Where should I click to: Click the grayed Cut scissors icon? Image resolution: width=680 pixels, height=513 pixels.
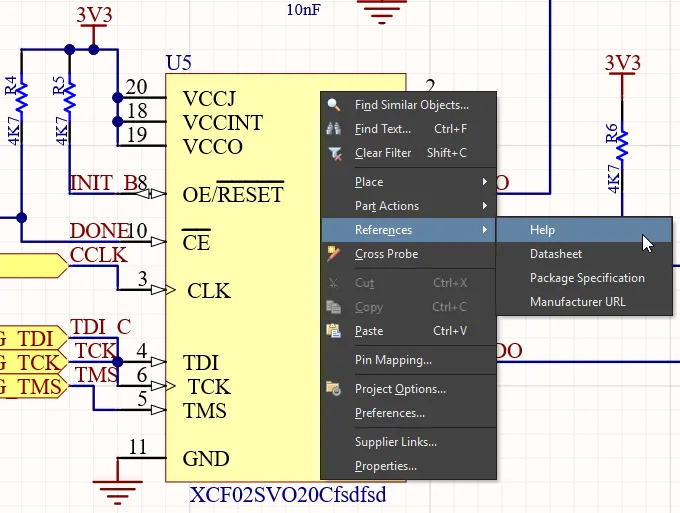[x=333, y=283]
